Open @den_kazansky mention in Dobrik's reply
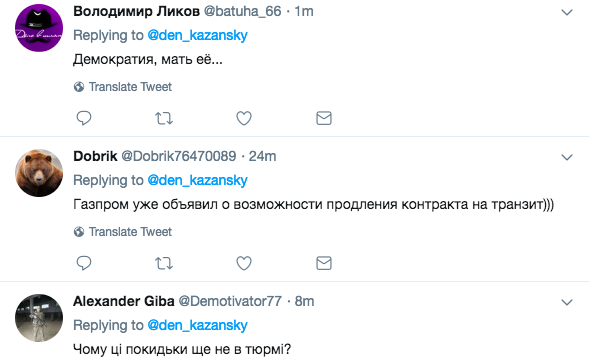The width and height of the screenshot is (589, 363). tap(198, 180)
